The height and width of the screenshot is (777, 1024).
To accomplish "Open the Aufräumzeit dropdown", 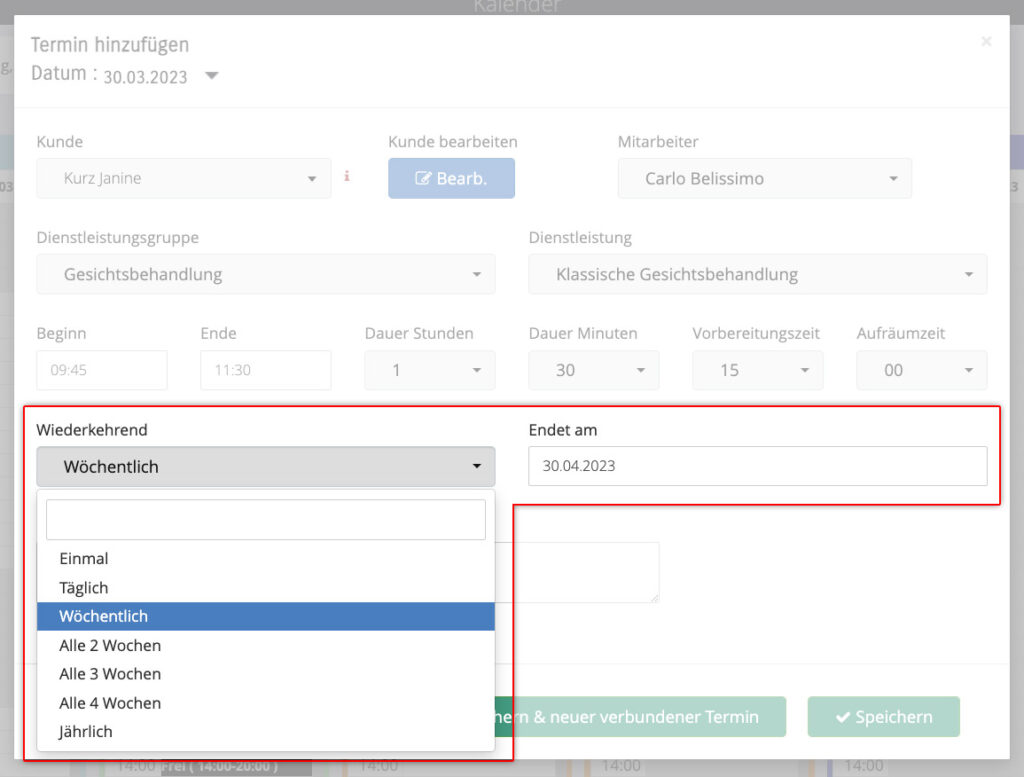I will (x=921, y=370).
